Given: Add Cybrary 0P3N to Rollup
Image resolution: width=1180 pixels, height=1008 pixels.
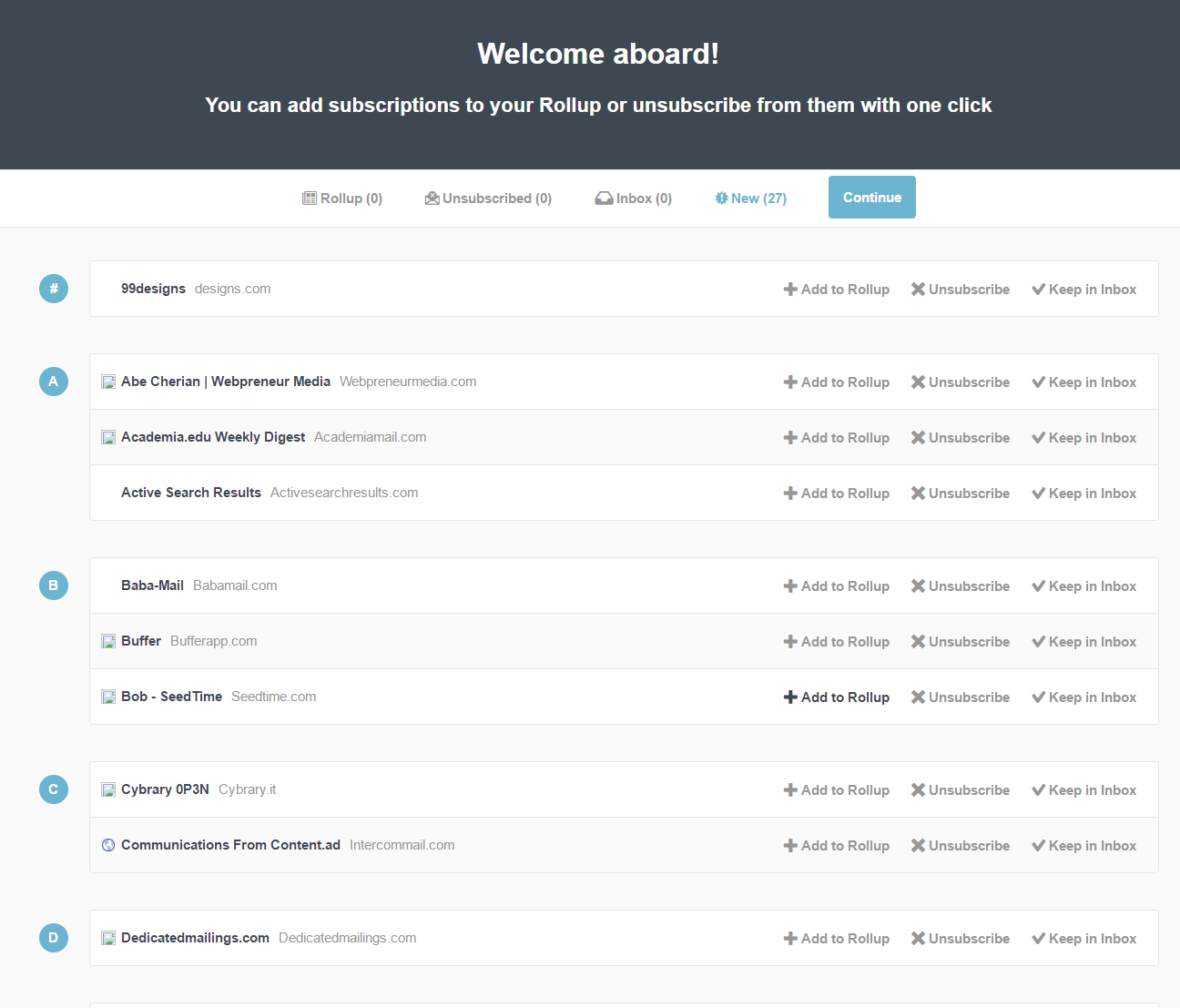Looking at the screenshot, I should [837, 790].
